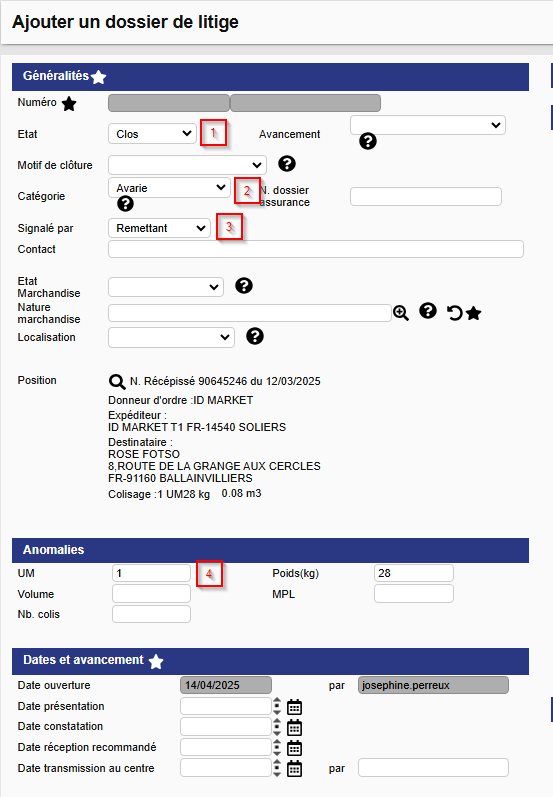
Task: Open the Etat dropdown showing Clos
Action: click(x=152, y=134)
